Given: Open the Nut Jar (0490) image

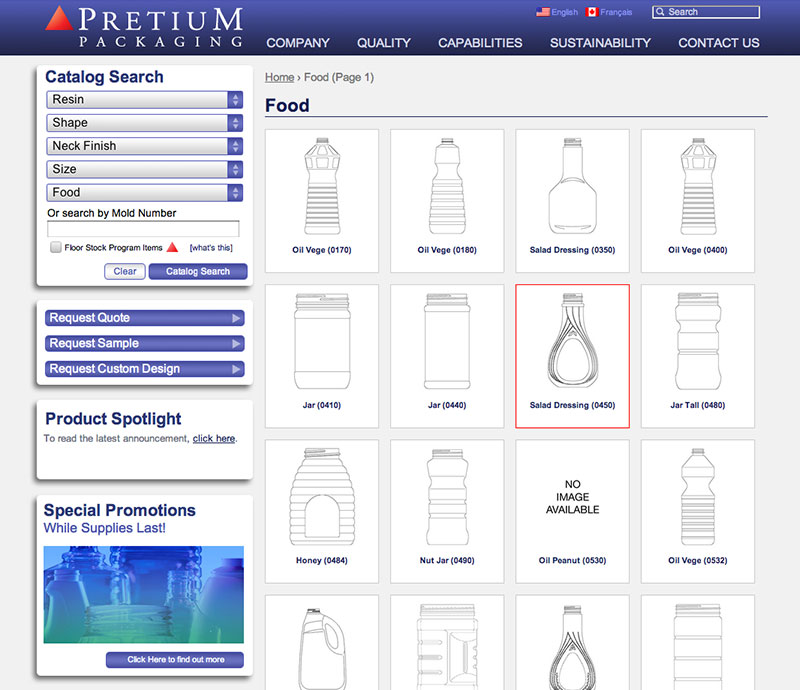Looking at the screenshot, I should coord(447,497).
